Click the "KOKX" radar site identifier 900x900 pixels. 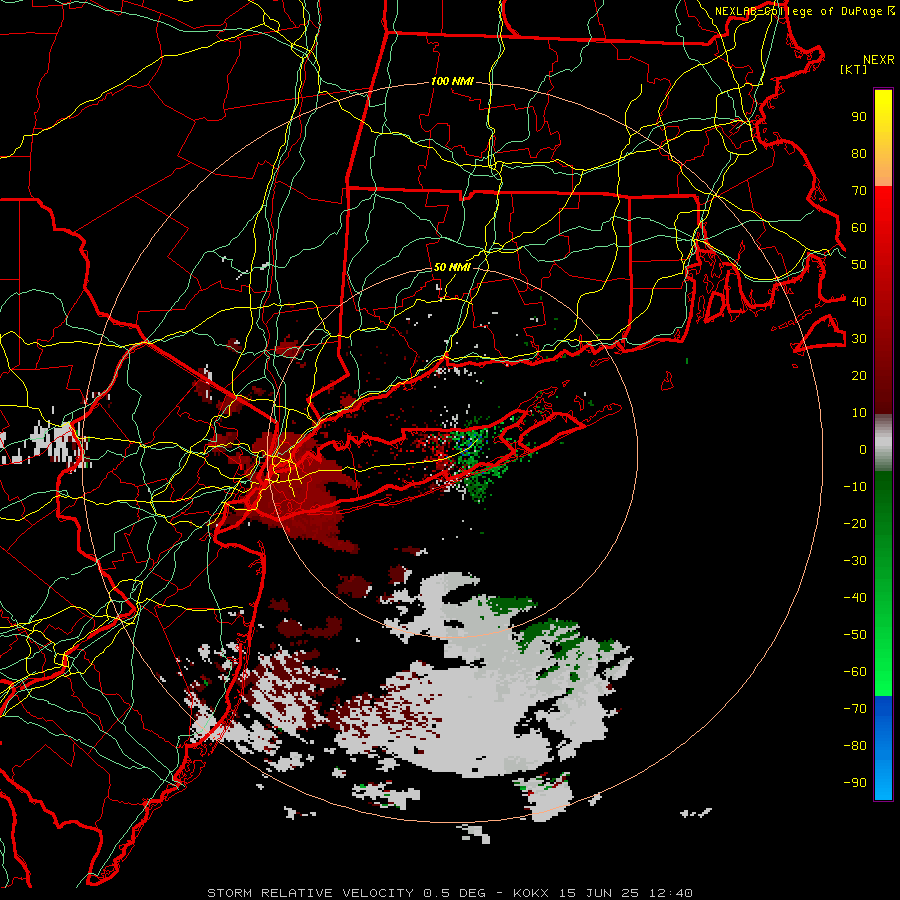click(531, 893)
